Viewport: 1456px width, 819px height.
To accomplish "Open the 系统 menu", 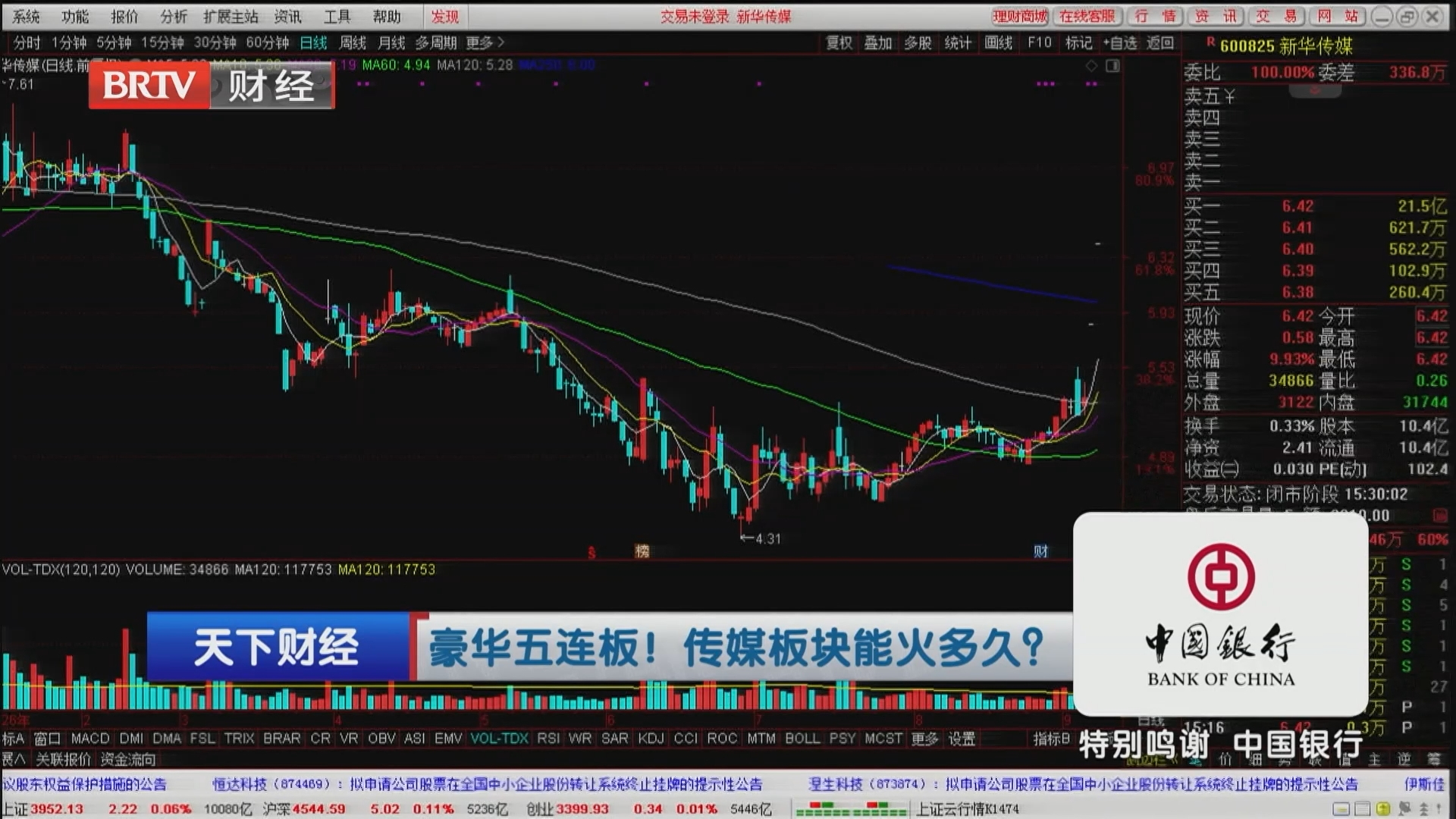I will pos(26,16).
